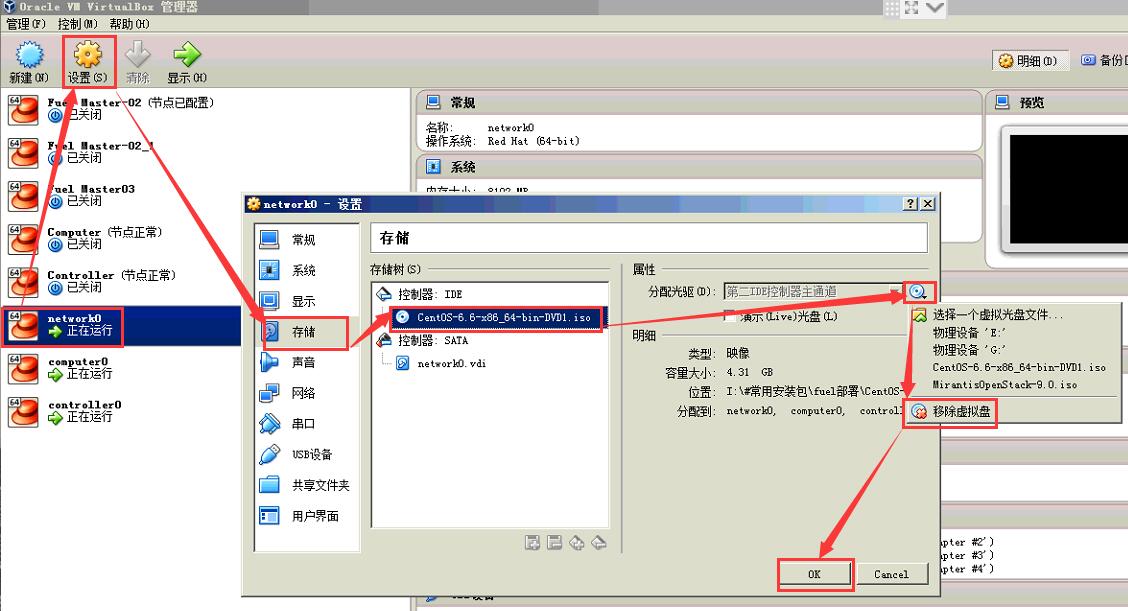This screenshot has height=611, width=1128.
Task: Click the dialog help question-mark button
Action: click(911, 204)
